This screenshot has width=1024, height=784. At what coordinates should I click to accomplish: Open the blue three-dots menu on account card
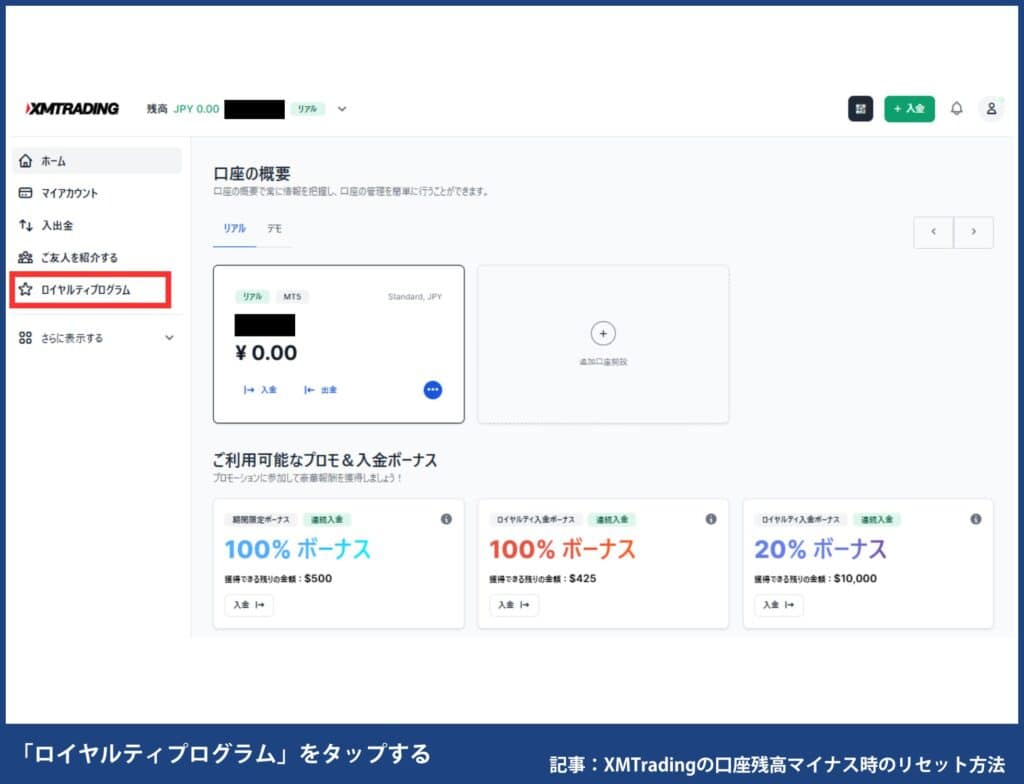pos(432,390)
